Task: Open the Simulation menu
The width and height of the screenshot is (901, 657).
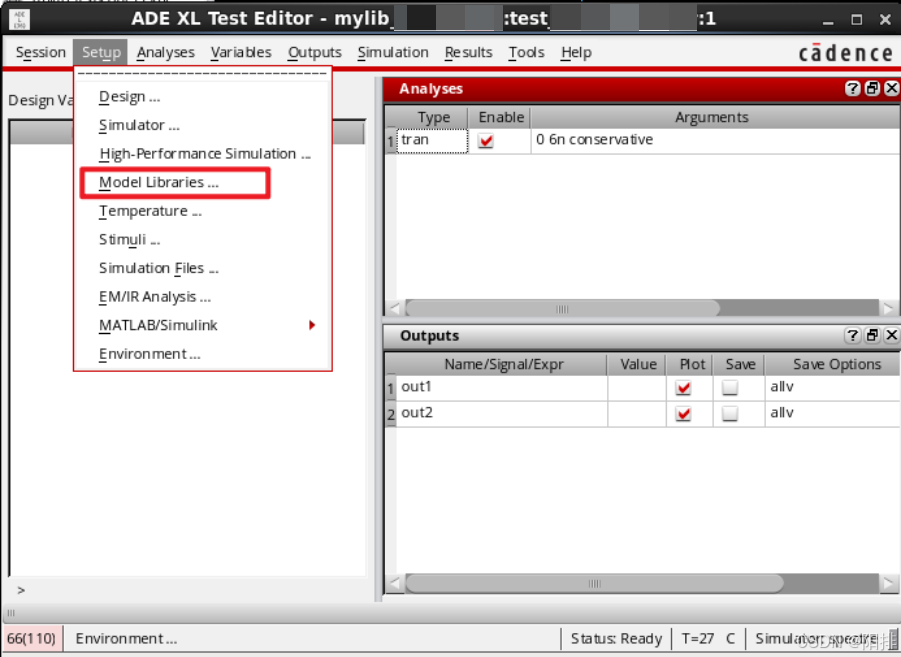Action: coord(393,52)
